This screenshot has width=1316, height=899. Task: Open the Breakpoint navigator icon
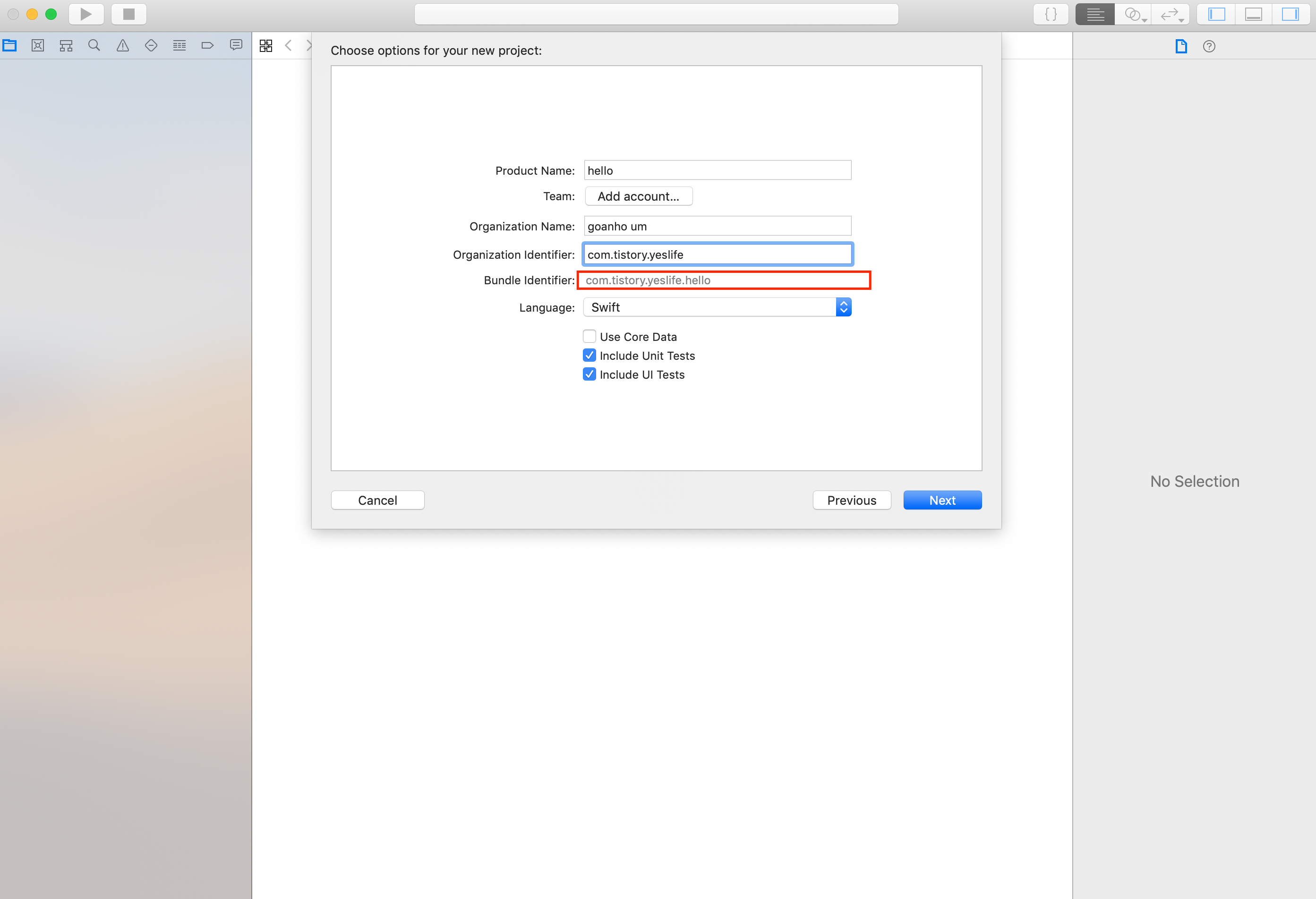[x=207, y=46]
